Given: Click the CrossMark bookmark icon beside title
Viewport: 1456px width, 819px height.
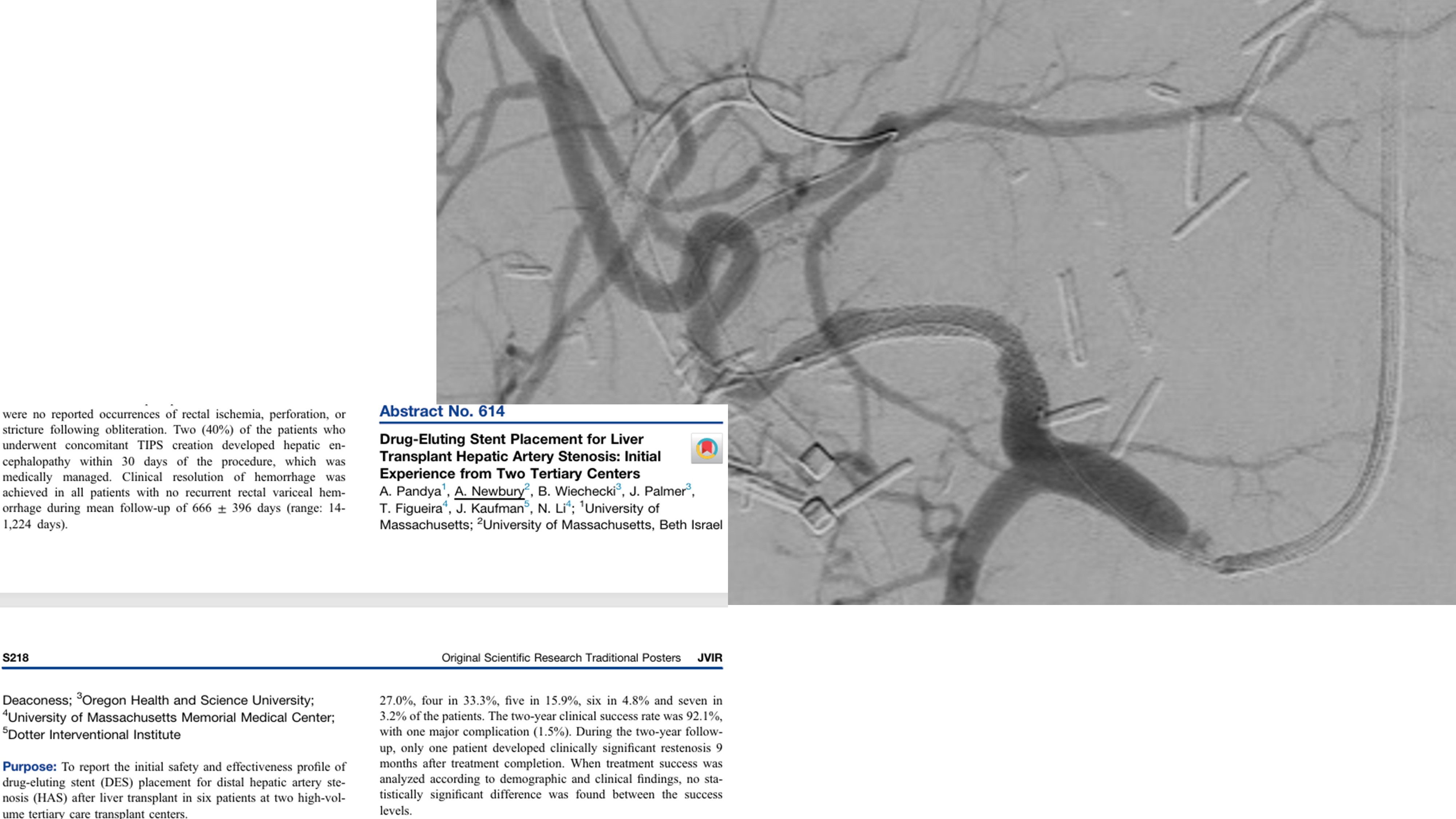Looking at the screenshot, I should (x=707, y=449).
